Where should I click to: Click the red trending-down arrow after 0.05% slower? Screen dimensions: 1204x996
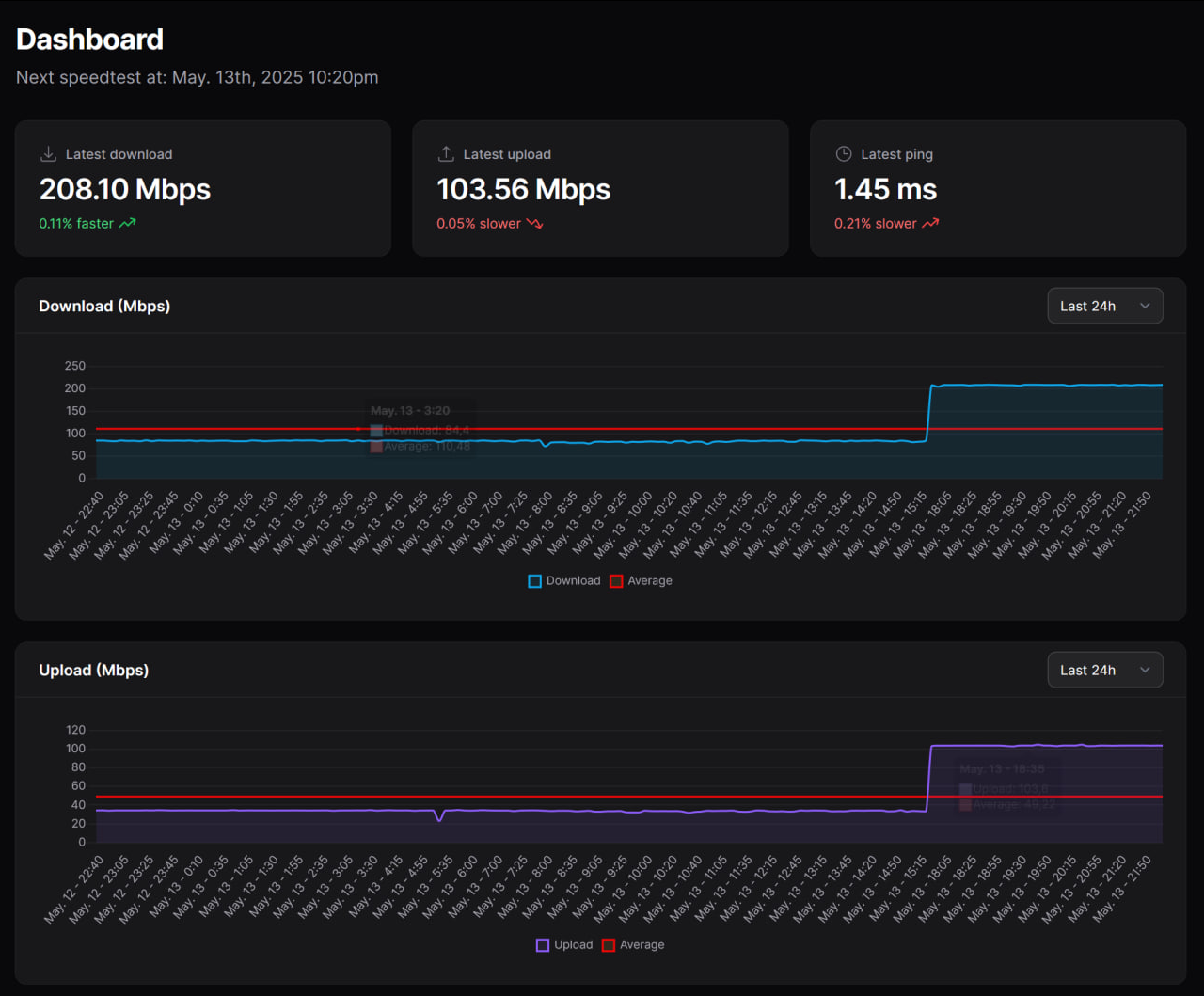[534, 224]
